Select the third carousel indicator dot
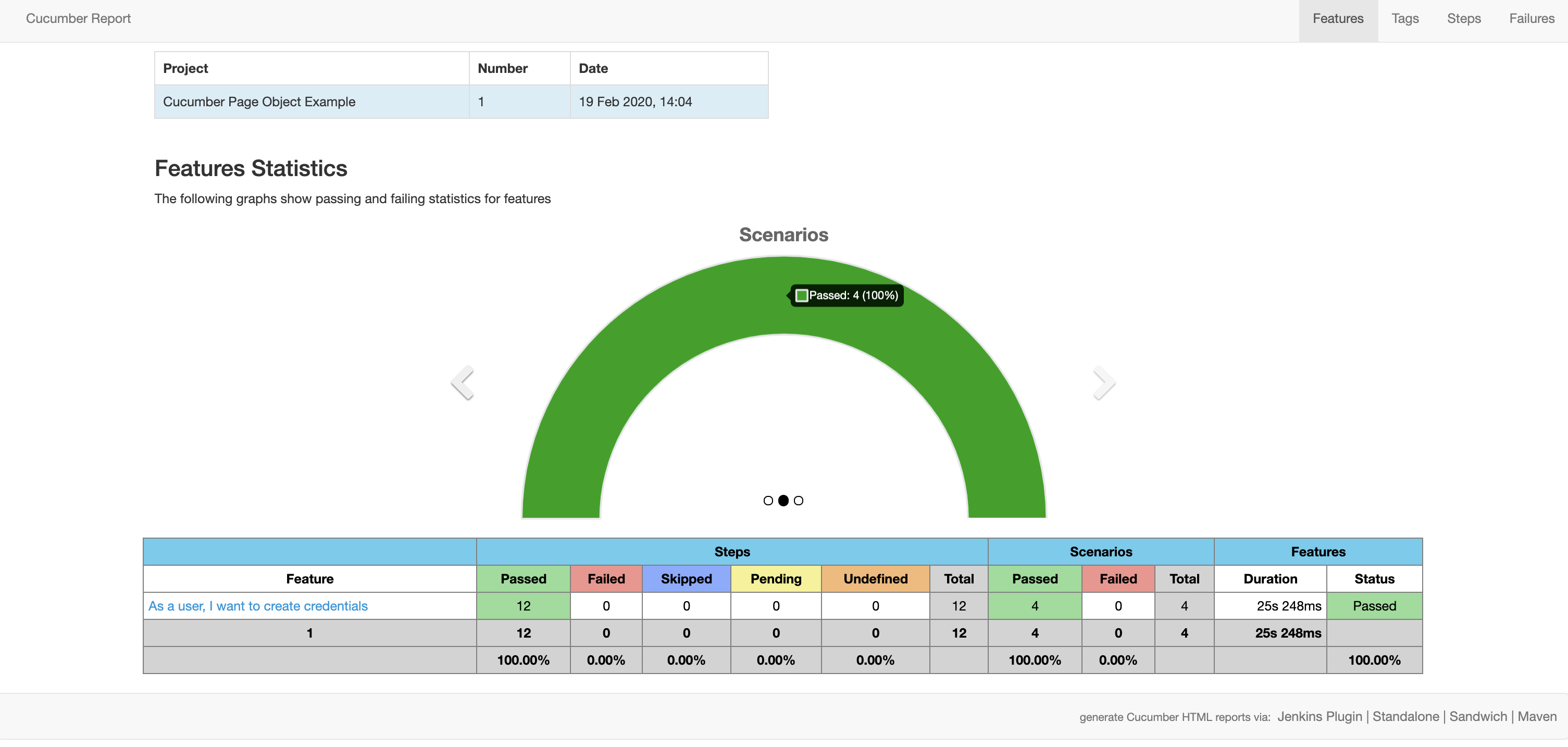The image size is (1568, 747). pos(799,501)
